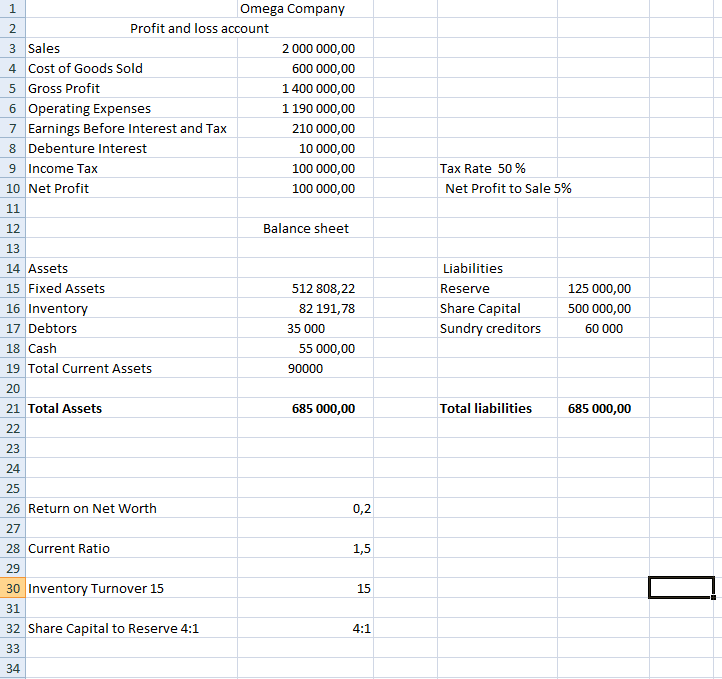Click the Operating Expenses amount cell
722x679 pixels.
coord(318,108)
